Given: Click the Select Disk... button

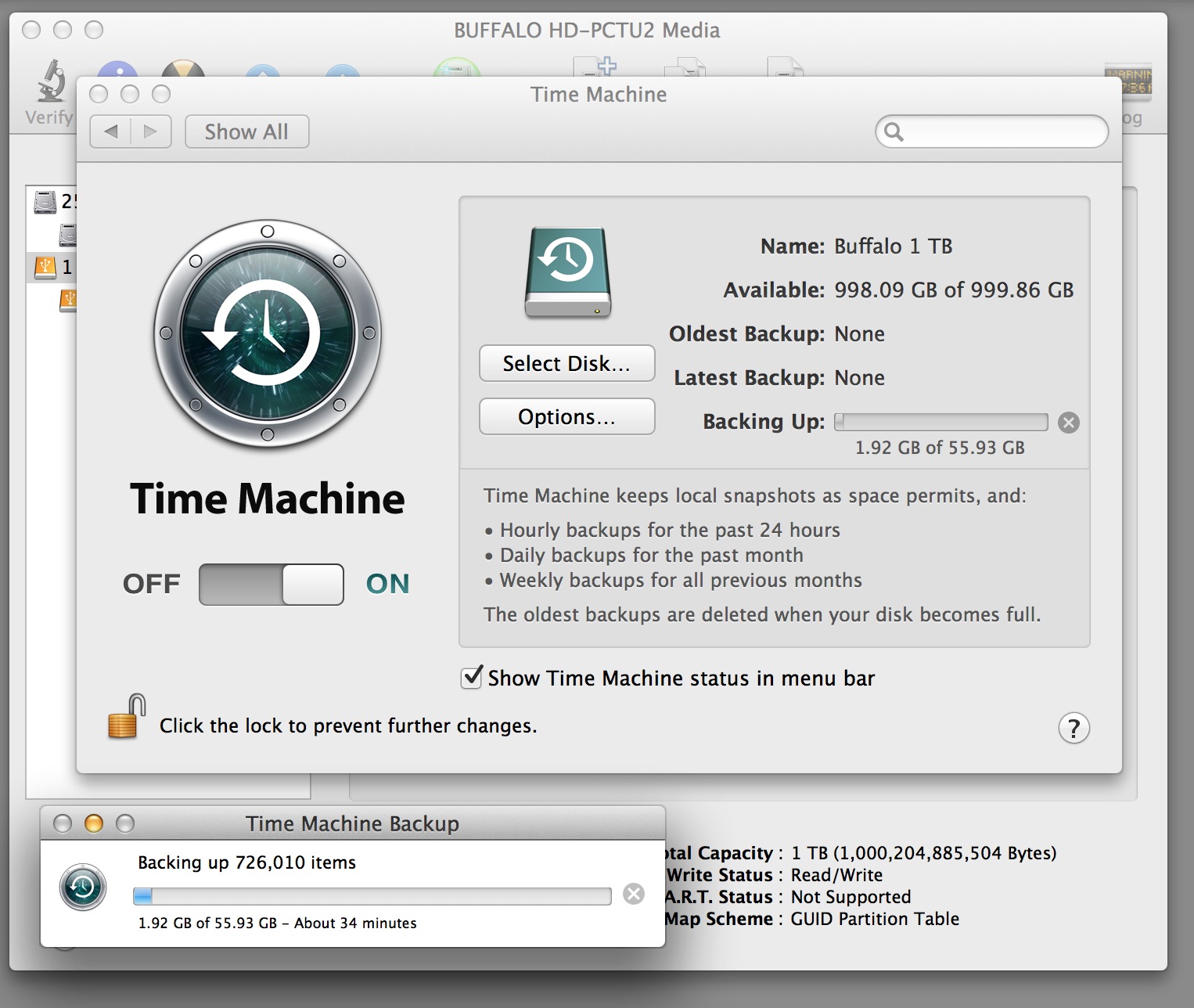Looking at the screenshot, I should point(566,364).
